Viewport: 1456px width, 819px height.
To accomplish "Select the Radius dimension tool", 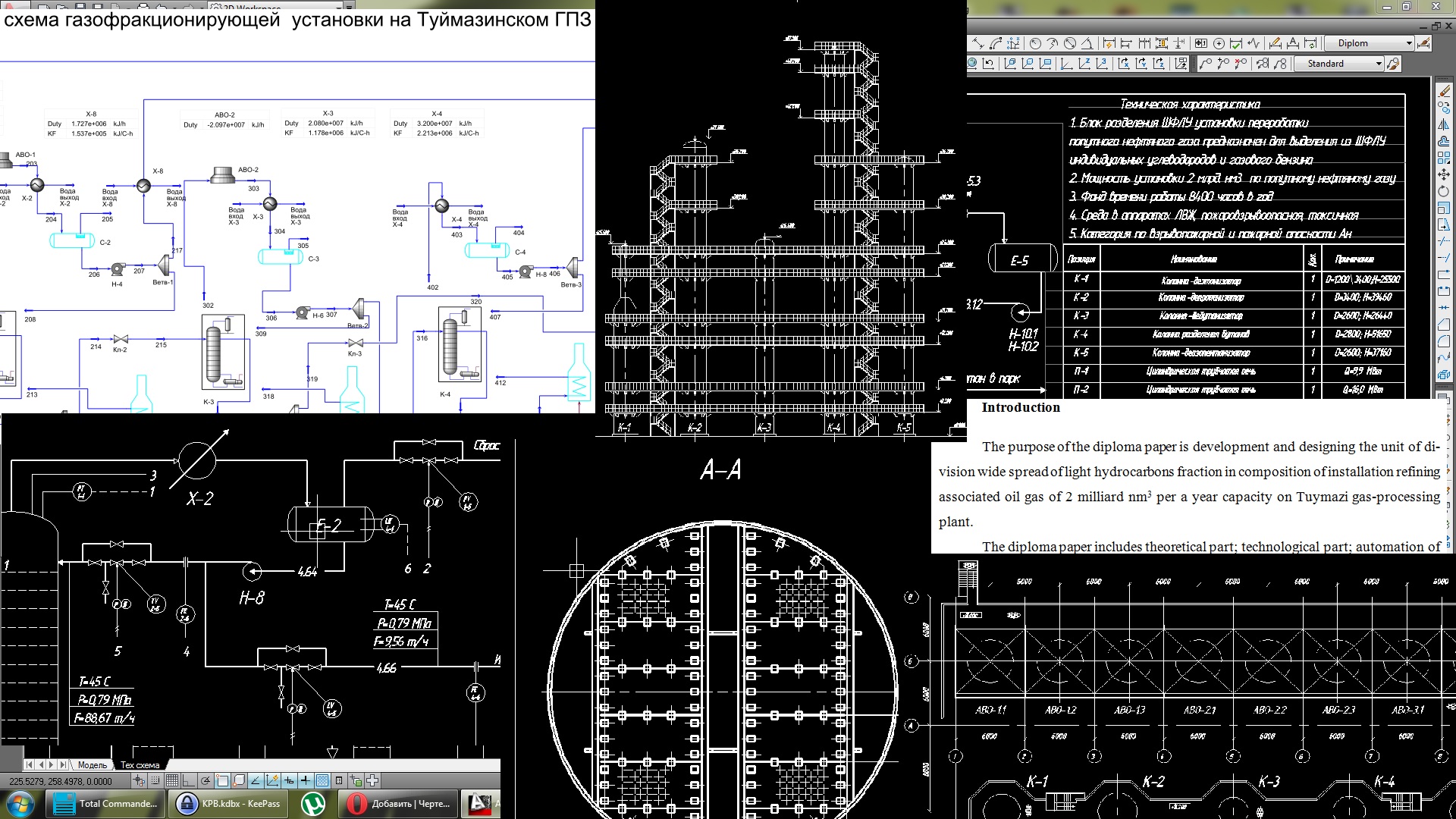I will tap(1035, 43).
